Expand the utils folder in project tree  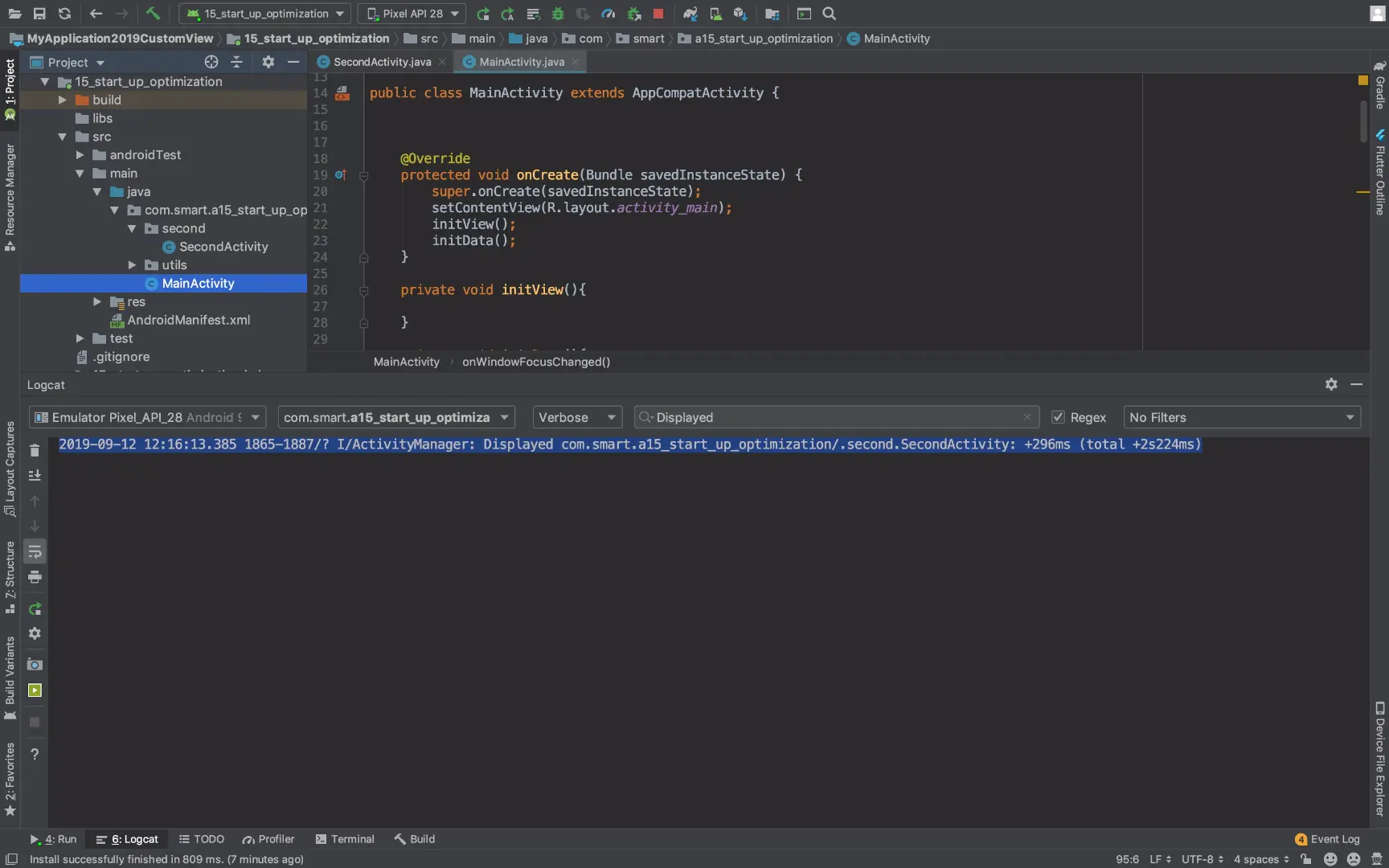point(133,265)
